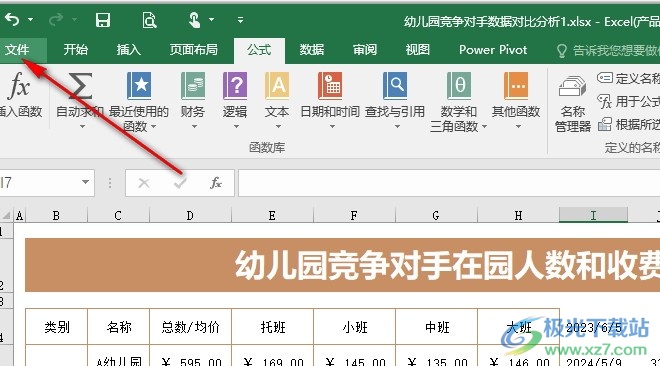Select column D header
Viewport: 660px width, 366px height.
190,216
